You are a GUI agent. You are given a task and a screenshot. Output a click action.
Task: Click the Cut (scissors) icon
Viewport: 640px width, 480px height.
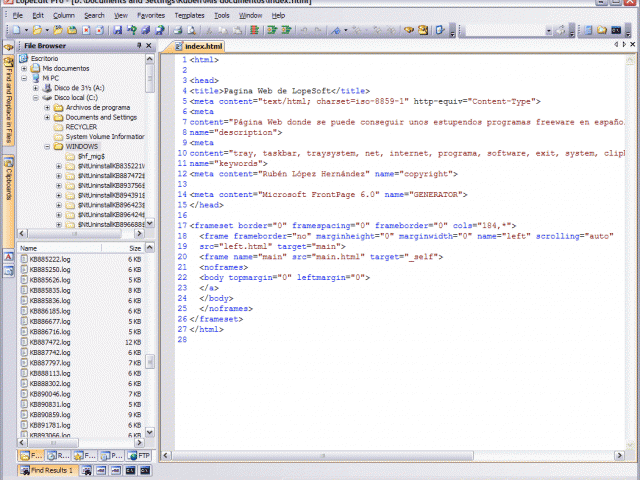(209, 30)
